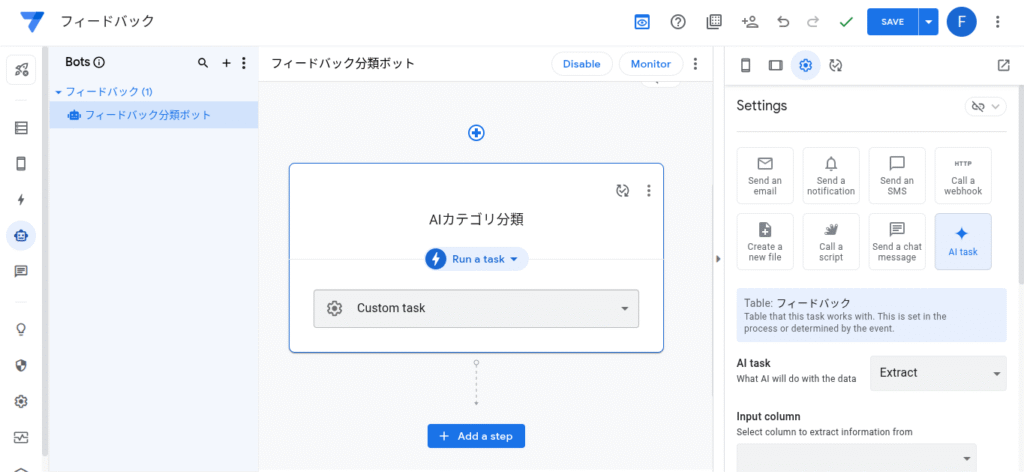This screenshot has width=1024, height=472.
Task: Collapse the フィードバック (1) group
Action: [58, 91]
